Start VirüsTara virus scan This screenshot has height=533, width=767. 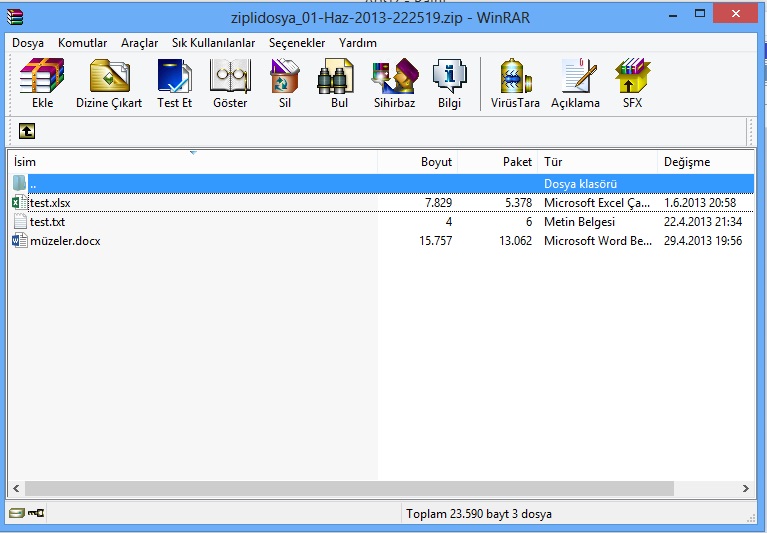click(x=516, y=76)
